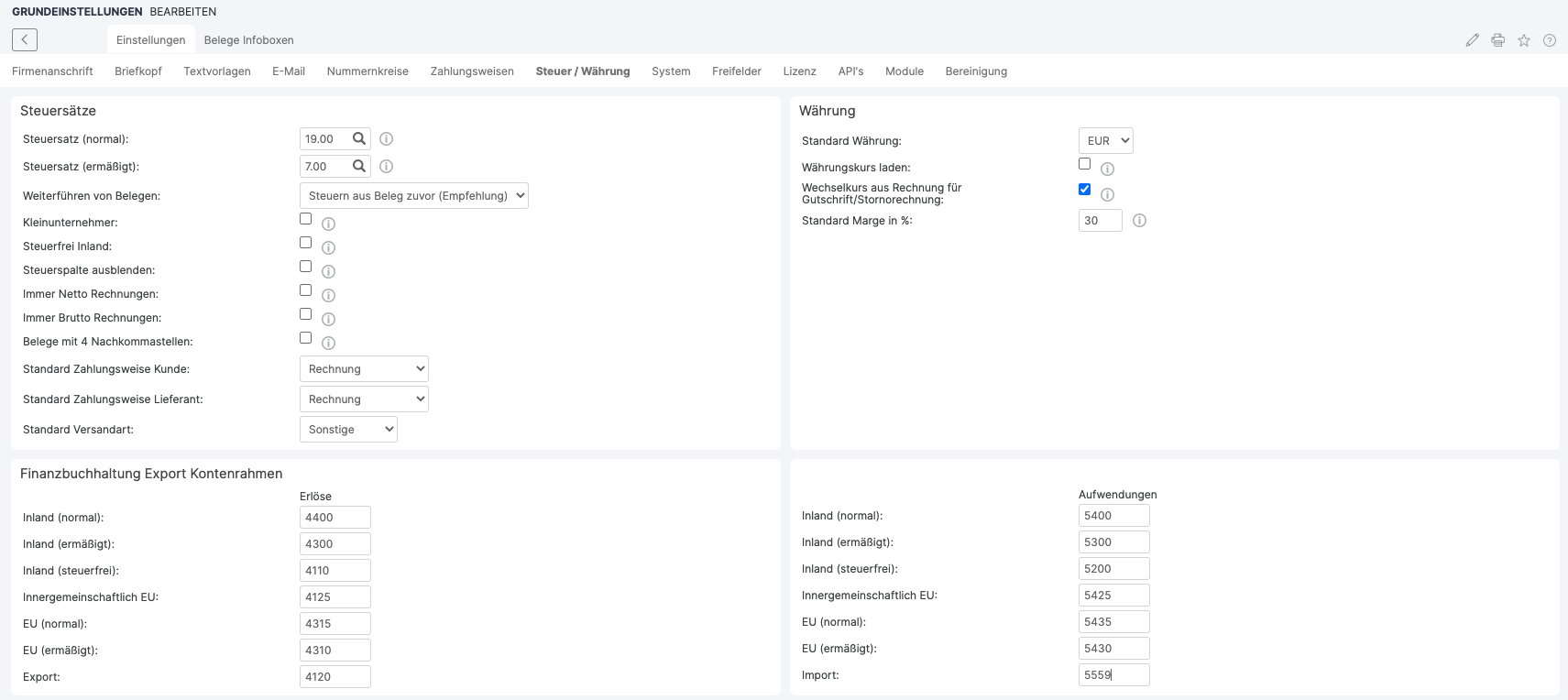Viewport: 1568px width, 700px height.
Task: Click the Export Erlöse input field
Action: tap(334, 677)
